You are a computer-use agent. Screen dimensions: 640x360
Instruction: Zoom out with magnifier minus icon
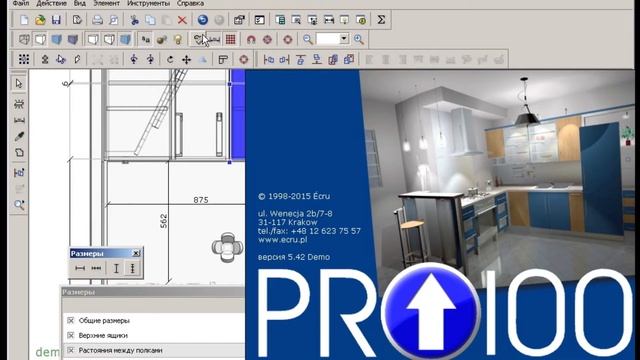[308, 39]
